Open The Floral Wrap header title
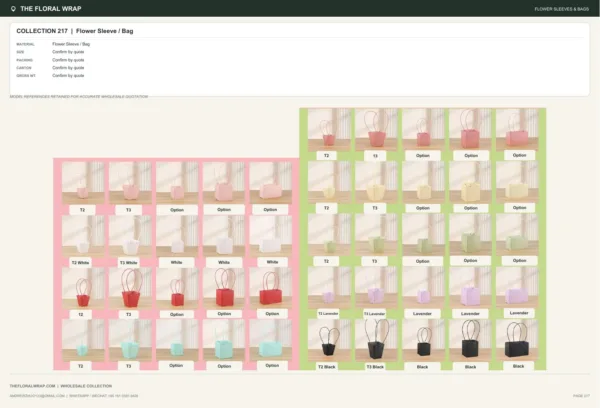Image resolution: width=600 pixels, height=408 pixels. tap(51, 8)
